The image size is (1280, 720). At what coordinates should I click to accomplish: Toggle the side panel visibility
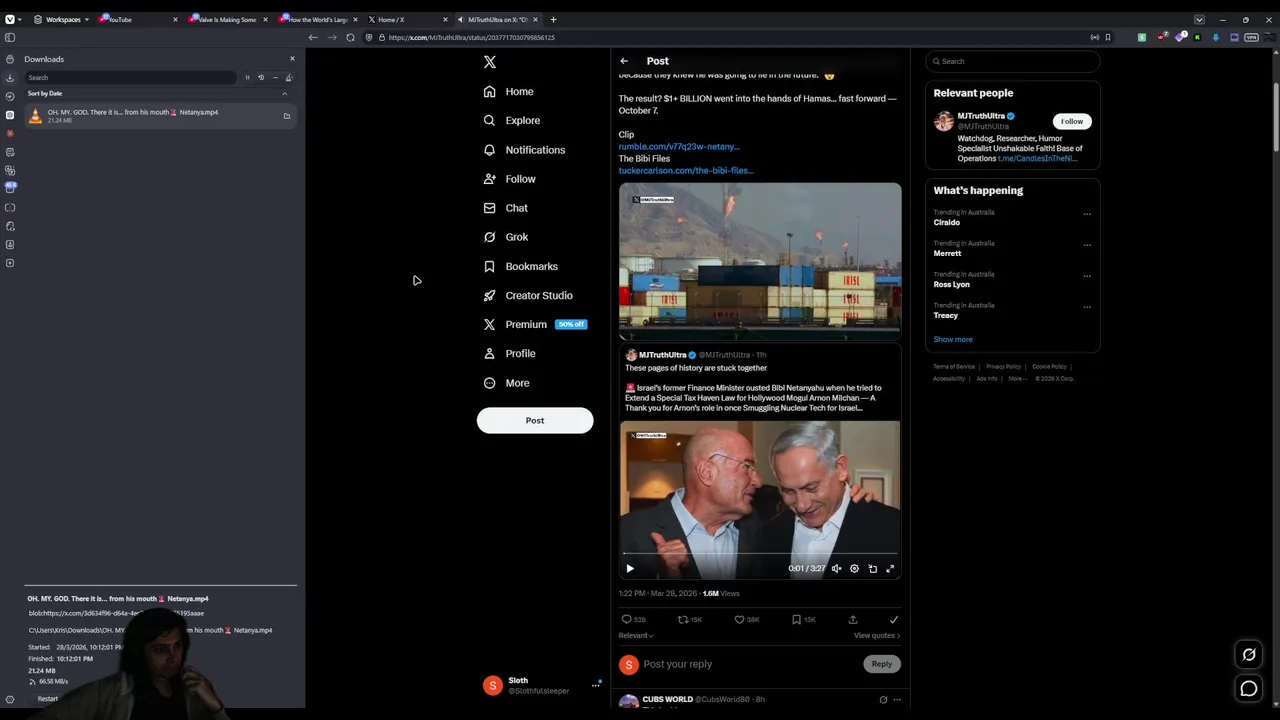(x=10, y=37)
